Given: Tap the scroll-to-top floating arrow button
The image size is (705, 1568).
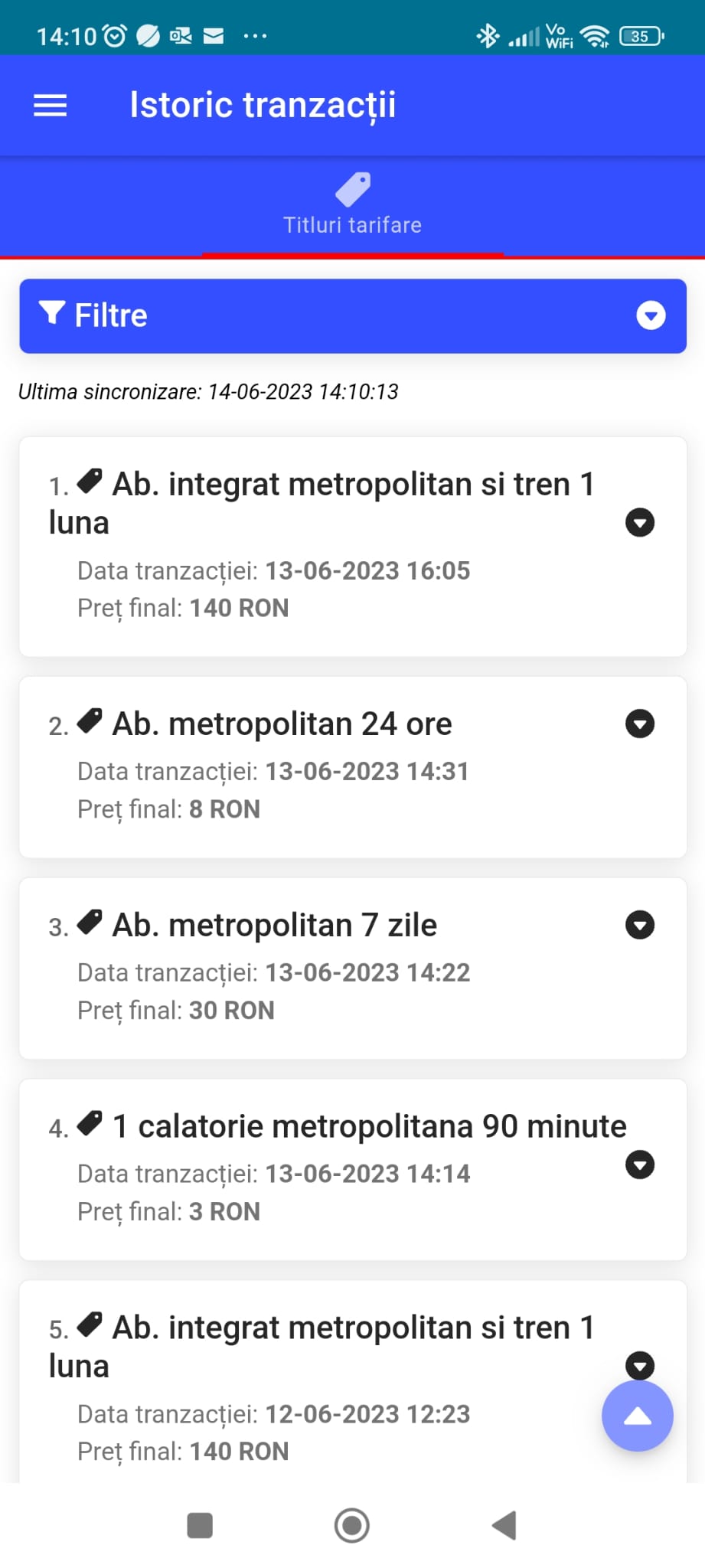Looking at the screenshot, I should pyautogui.click(x=637, y=1416).
